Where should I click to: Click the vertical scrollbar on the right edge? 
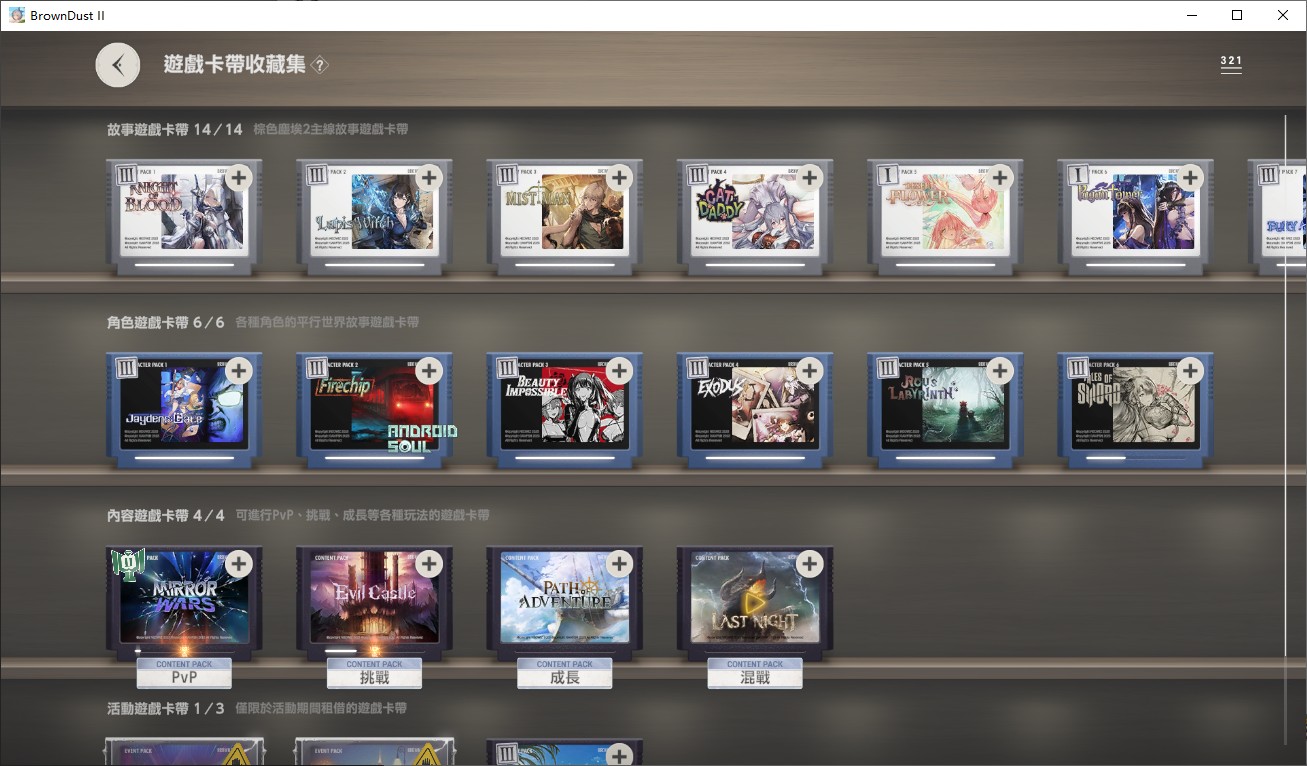click(x=1286, y=386)
